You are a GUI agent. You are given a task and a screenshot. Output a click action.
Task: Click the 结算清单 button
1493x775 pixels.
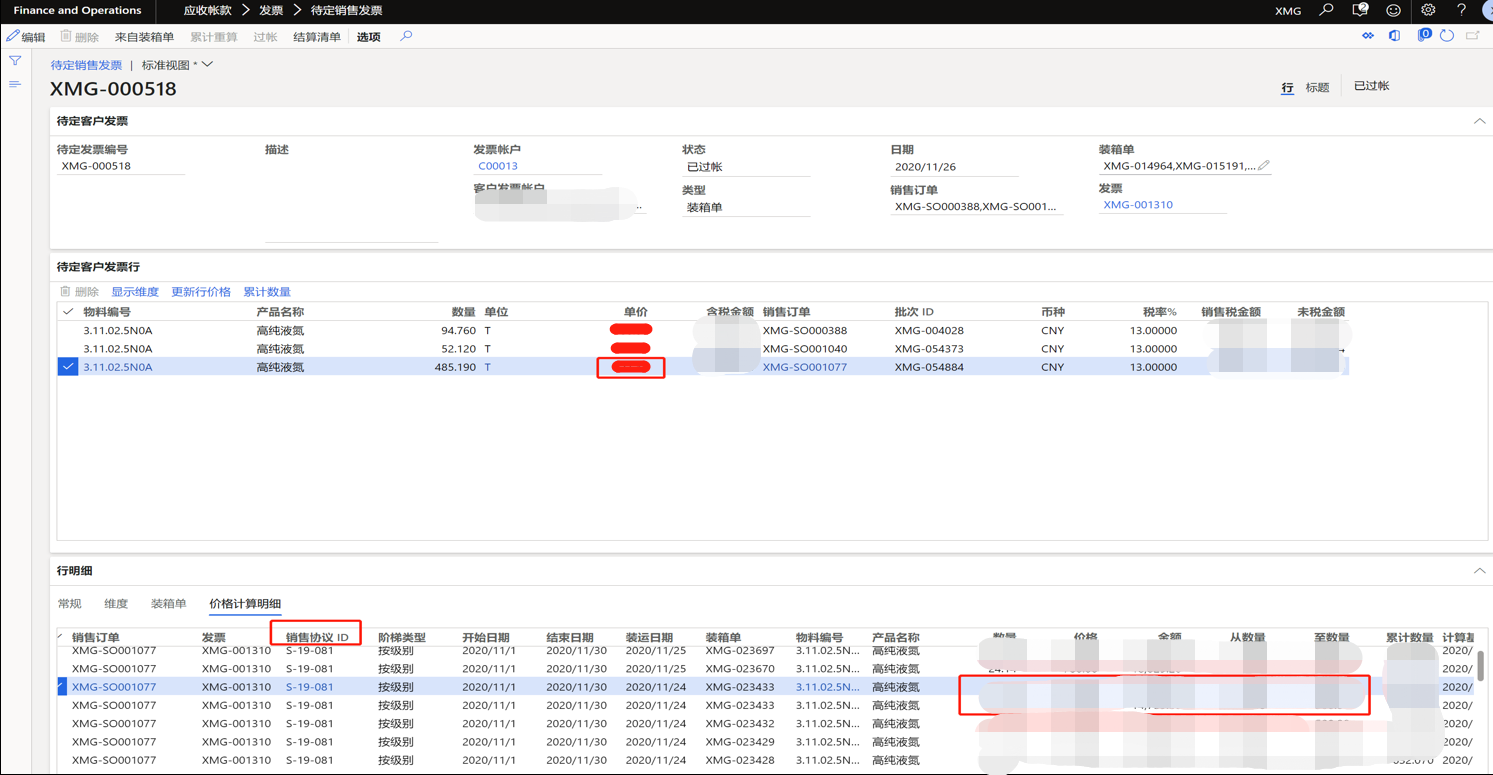click(317, 37)
